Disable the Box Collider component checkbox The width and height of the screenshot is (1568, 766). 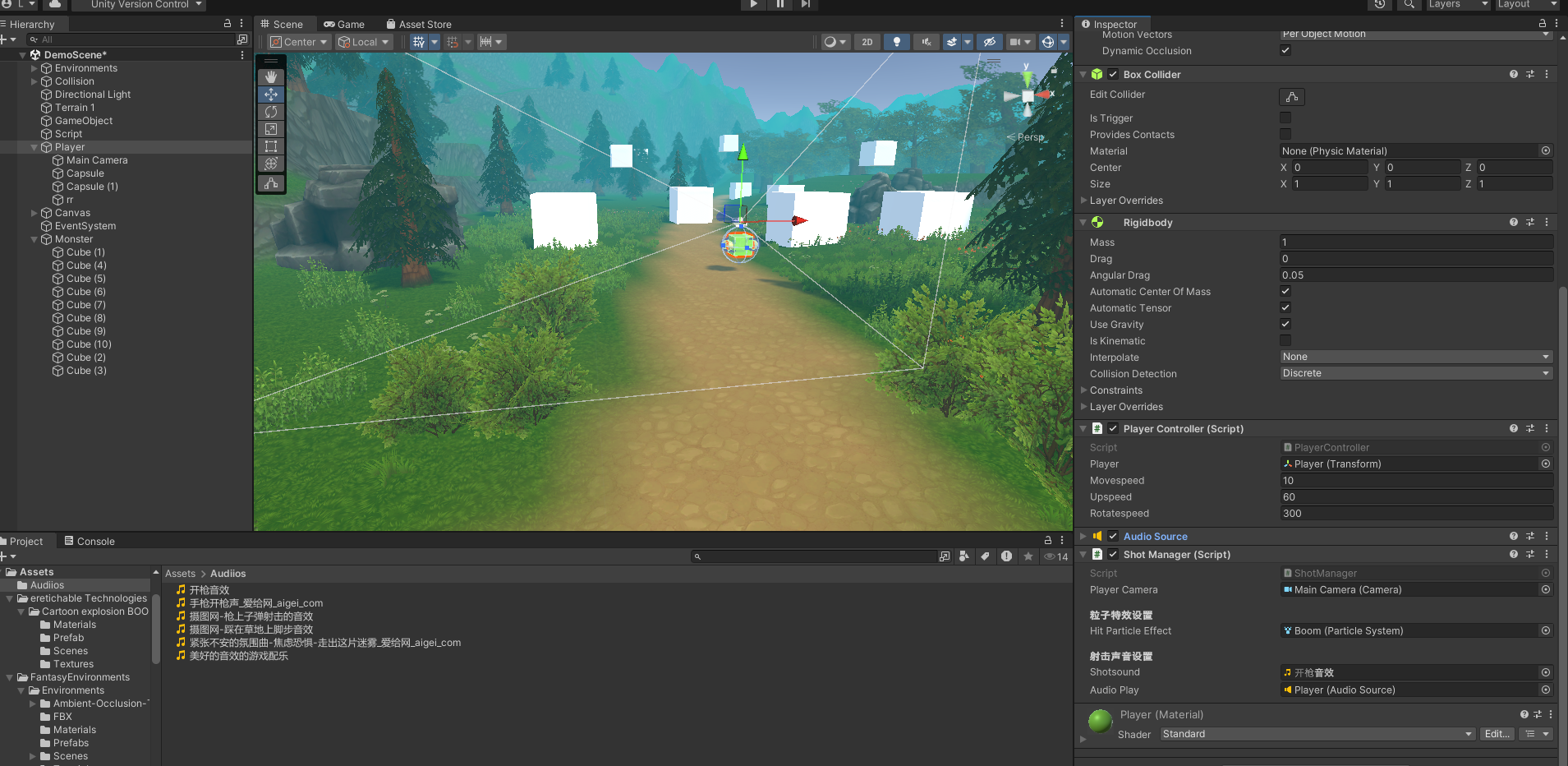pos(1113,74)
